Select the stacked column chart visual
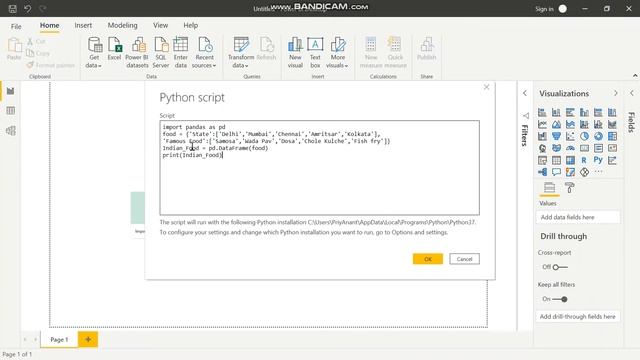This screenshot has width=640, height=360. coord(556,112)
